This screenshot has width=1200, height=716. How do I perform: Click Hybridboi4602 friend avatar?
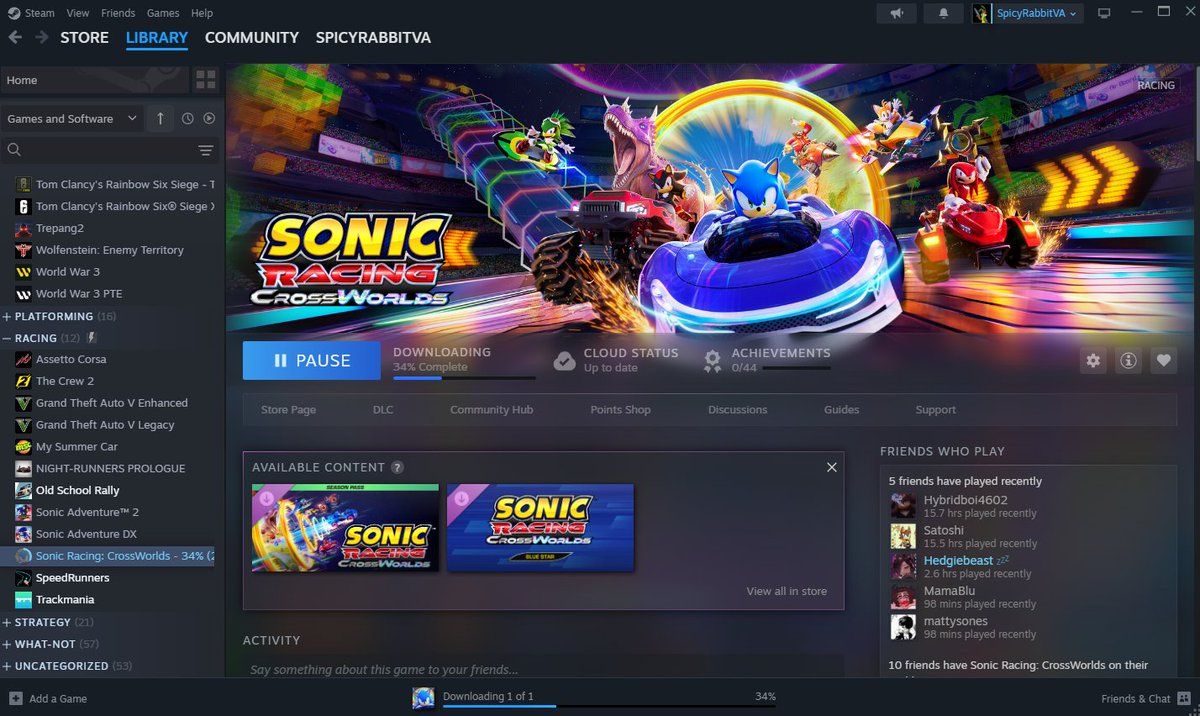(x=903, y=506)
